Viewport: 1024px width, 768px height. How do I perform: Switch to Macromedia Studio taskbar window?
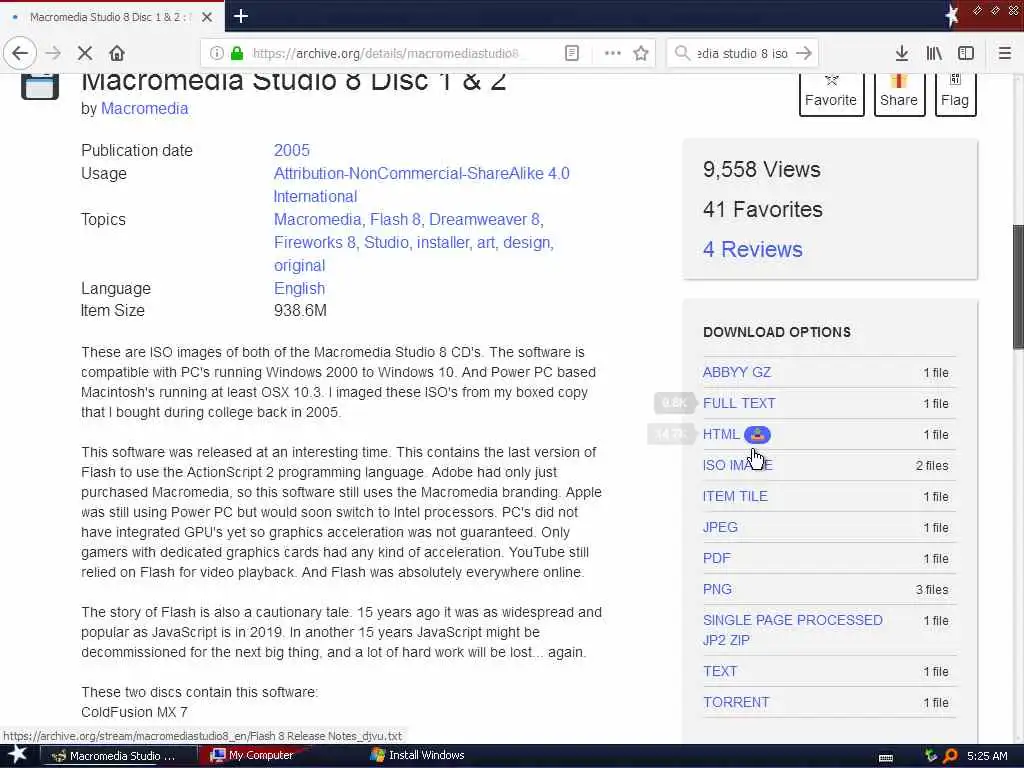pos(118,756)
